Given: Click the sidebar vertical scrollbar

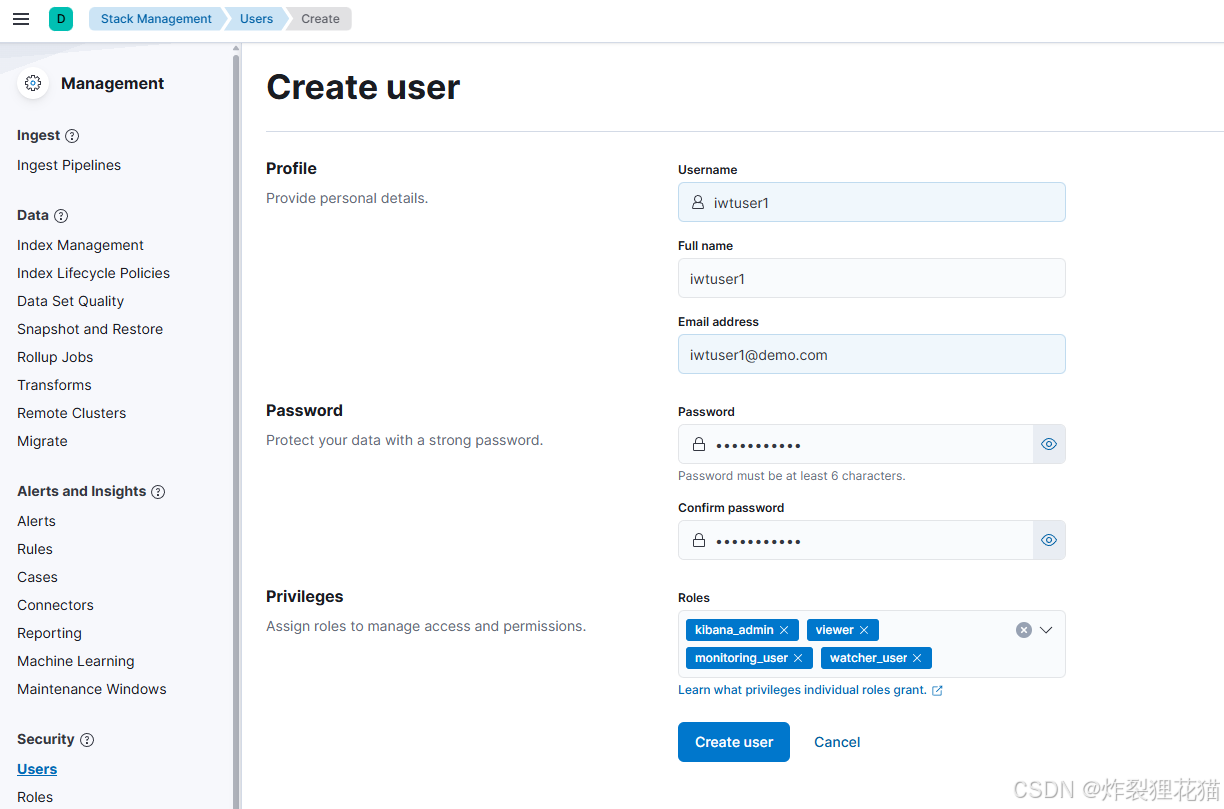Looking at the screenshot, I should pyautogui.click(x=236, y=430).
